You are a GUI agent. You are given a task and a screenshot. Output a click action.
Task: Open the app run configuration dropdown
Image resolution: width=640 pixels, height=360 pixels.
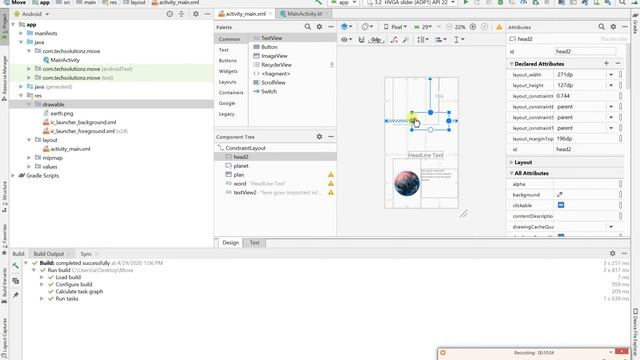pos(343,2)
